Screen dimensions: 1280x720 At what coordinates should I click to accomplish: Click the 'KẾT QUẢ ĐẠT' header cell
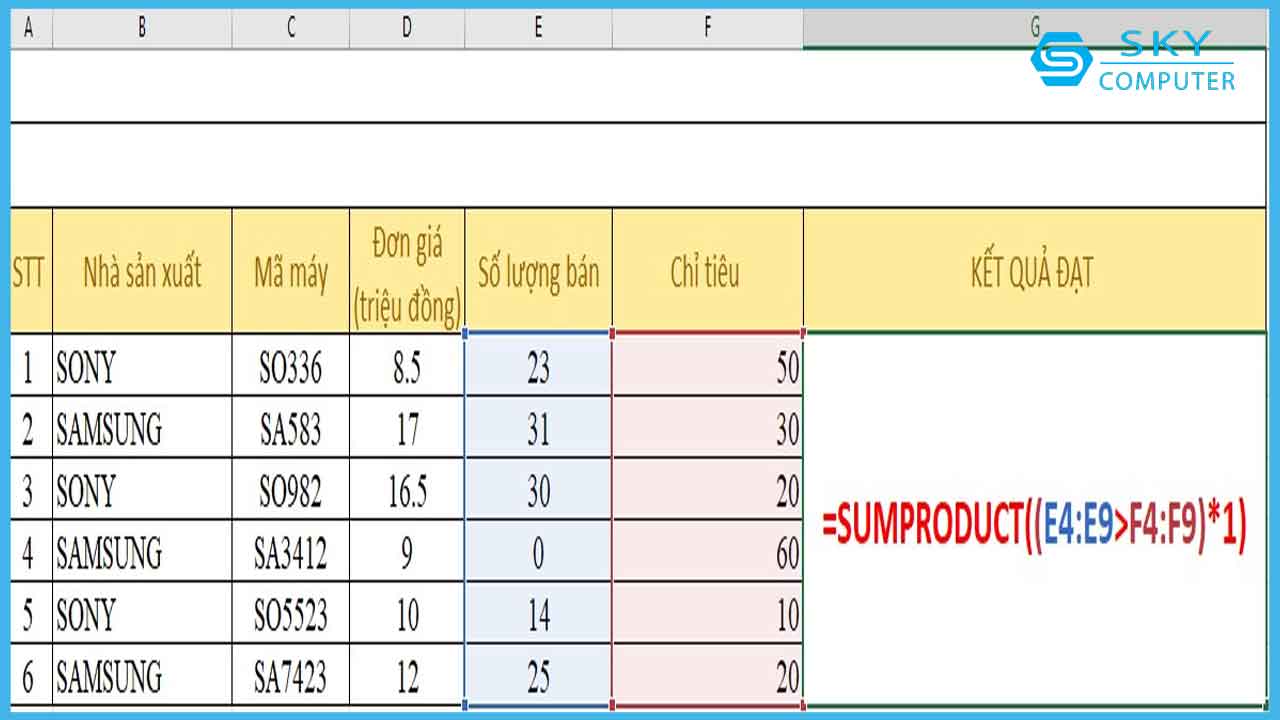click(1035, 271)
